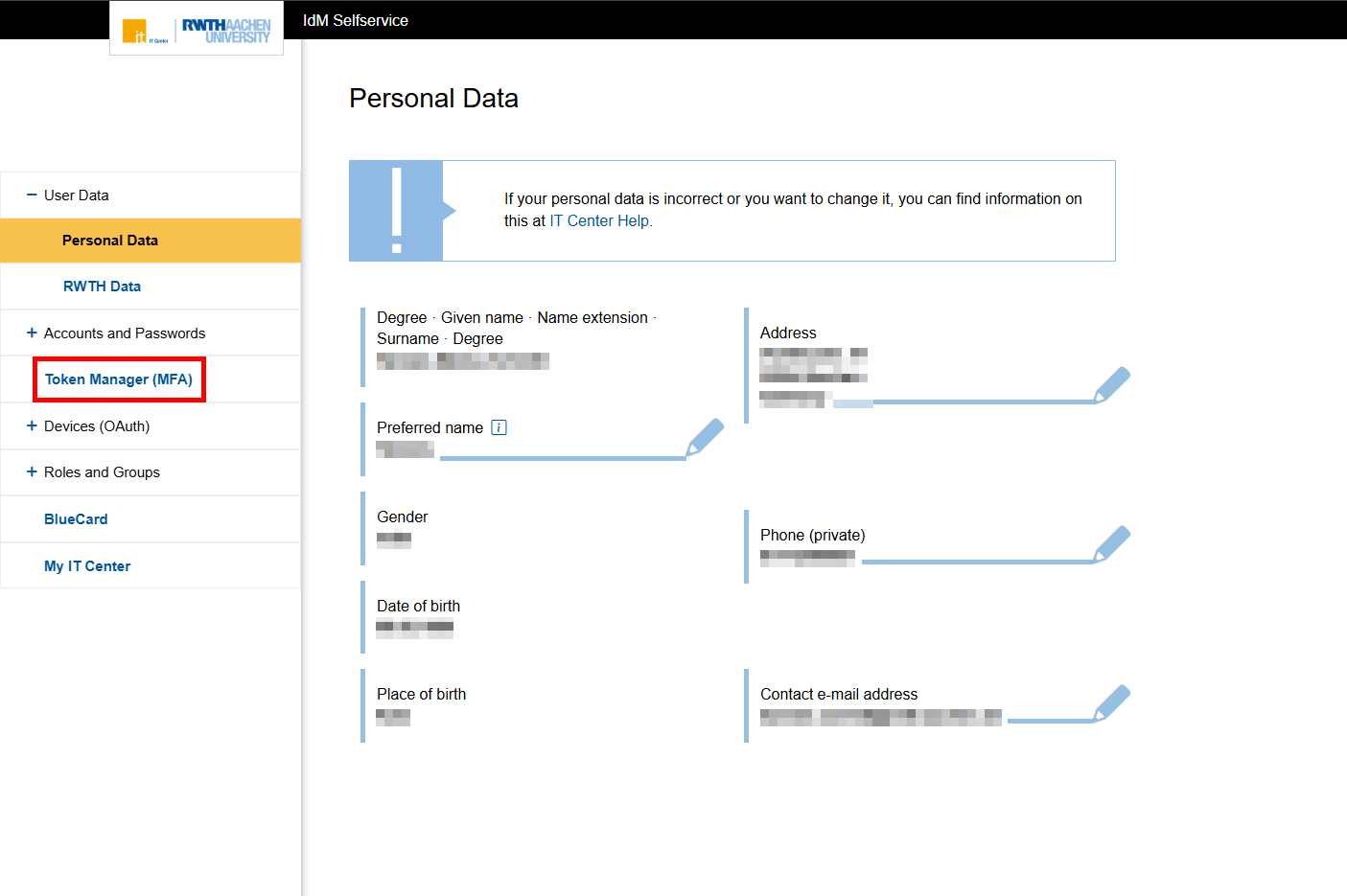Click the IdM Selfservice header title
The width and height of the screenshot is (1347, 896).
356,20
